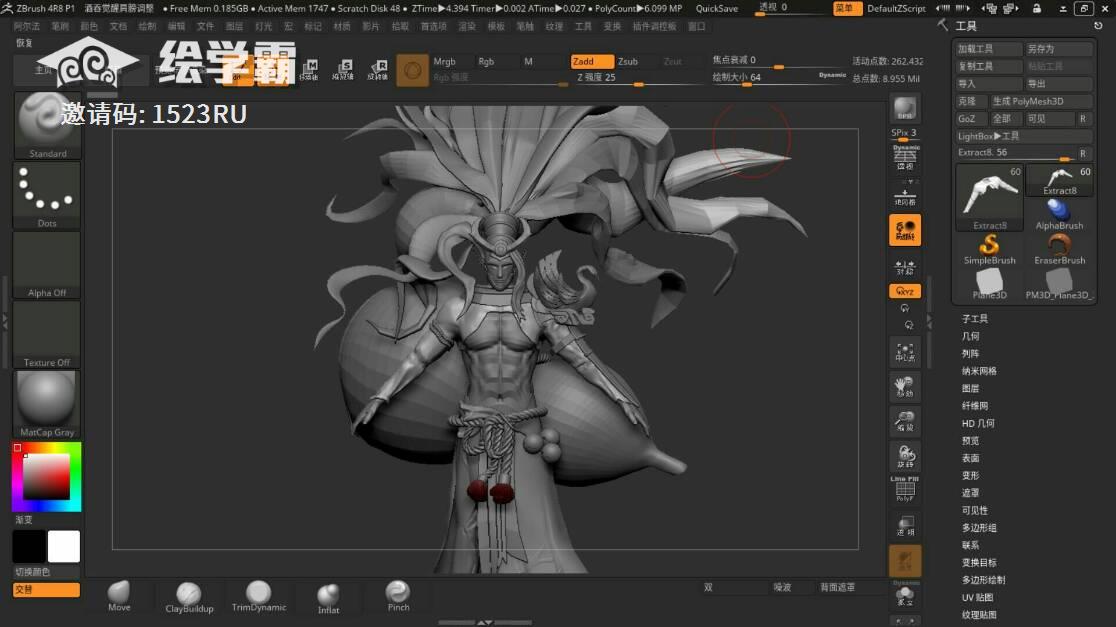Click the move canvas hand icon

[905, 386]
